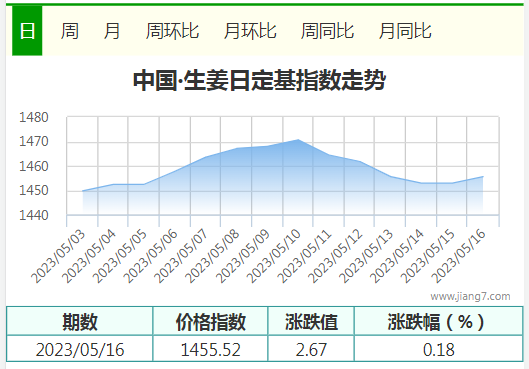Viewport: 529px width, 369px height.
Task: Click x-axis date 2023/05/10
Action: pos(274,256)
